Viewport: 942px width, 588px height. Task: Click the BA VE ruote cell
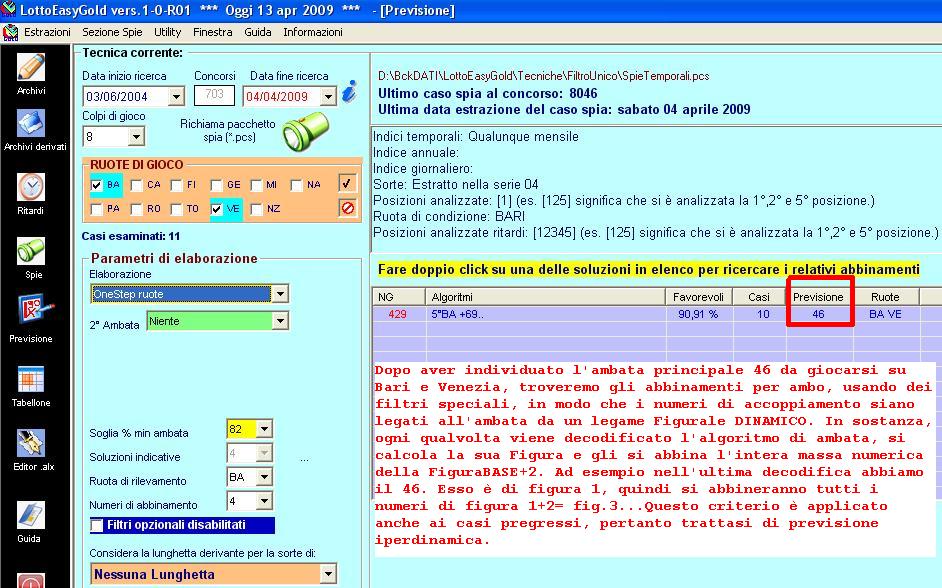pos(886,314)
